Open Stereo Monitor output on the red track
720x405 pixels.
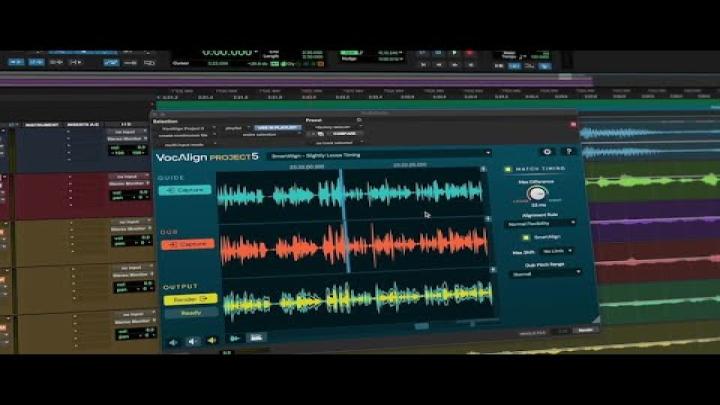[x=129, y=184]
